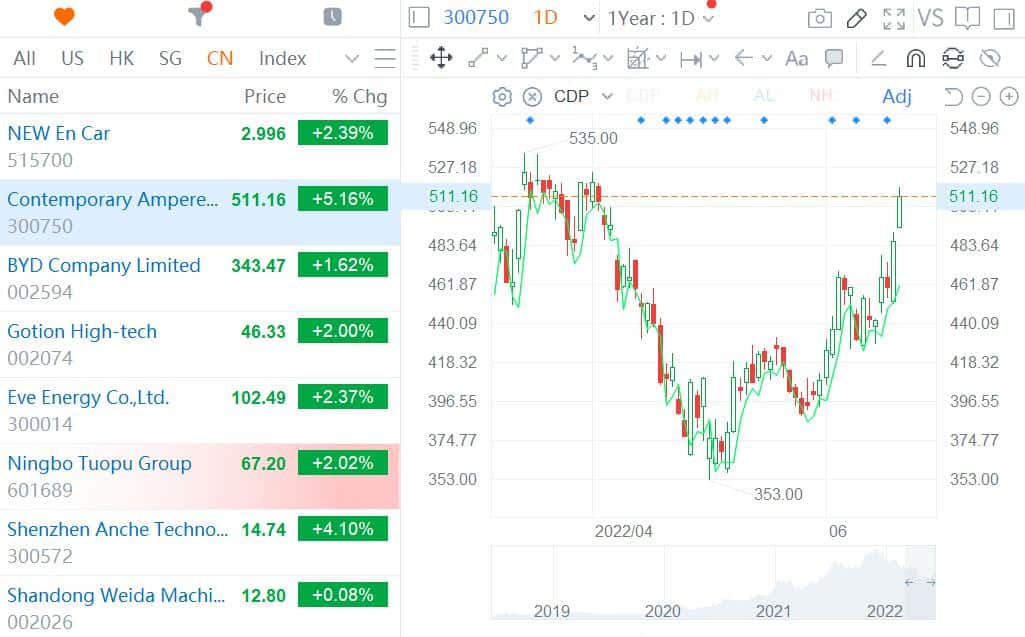Zoom in using the plus control
Screen dimensions: 1025x637
click(1010, 97)
